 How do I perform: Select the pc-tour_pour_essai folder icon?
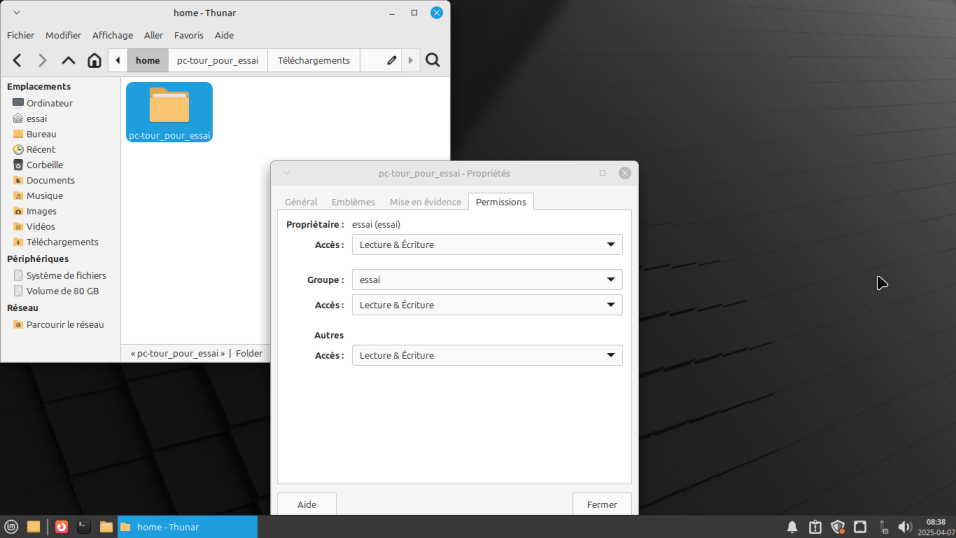[169, 112]
